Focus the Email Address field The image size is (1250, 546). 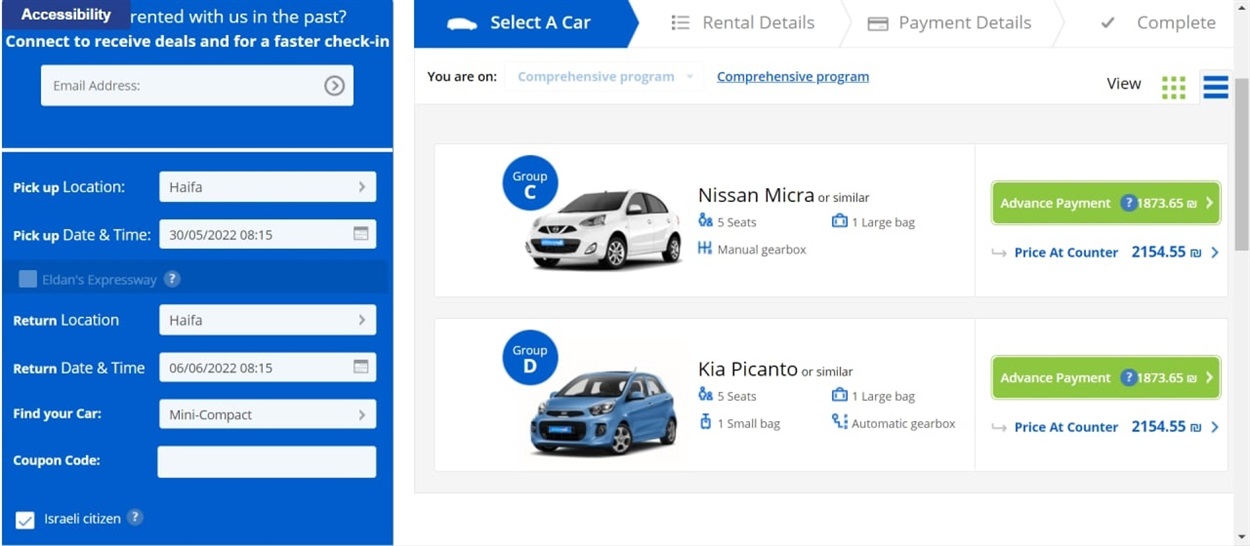coord(197,86)
